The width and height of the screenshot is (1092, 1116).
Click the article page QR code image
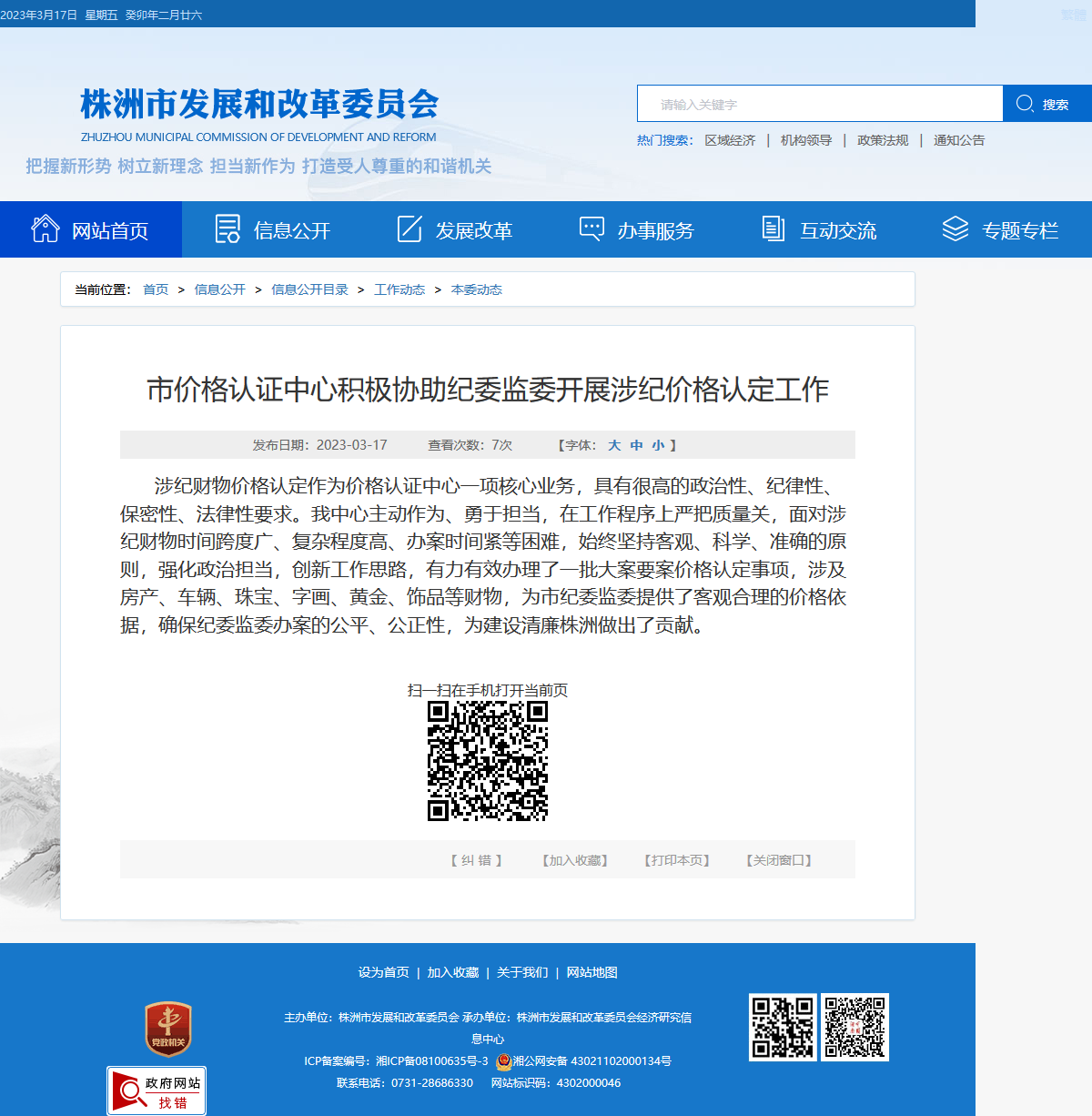488,761
